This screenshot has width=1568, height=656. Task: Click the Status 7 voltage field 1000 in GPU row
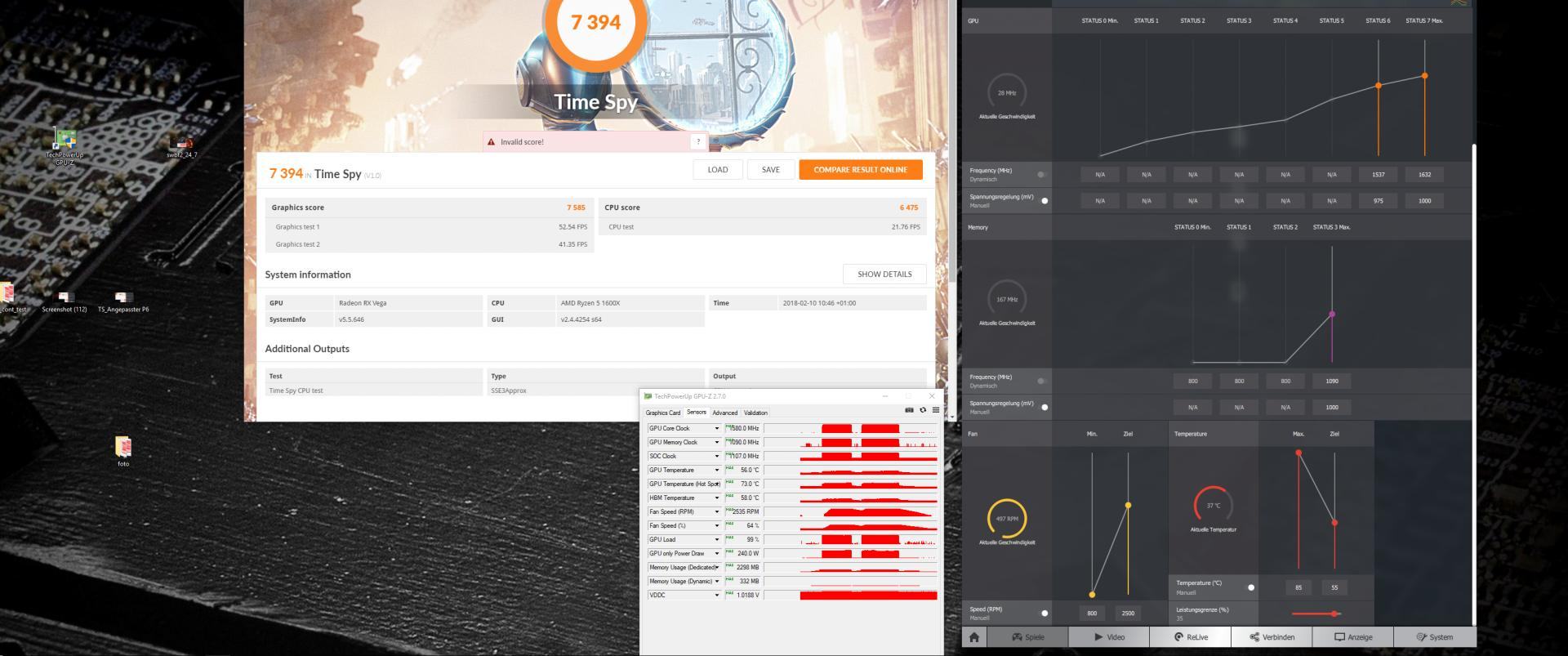[1424, 201]
